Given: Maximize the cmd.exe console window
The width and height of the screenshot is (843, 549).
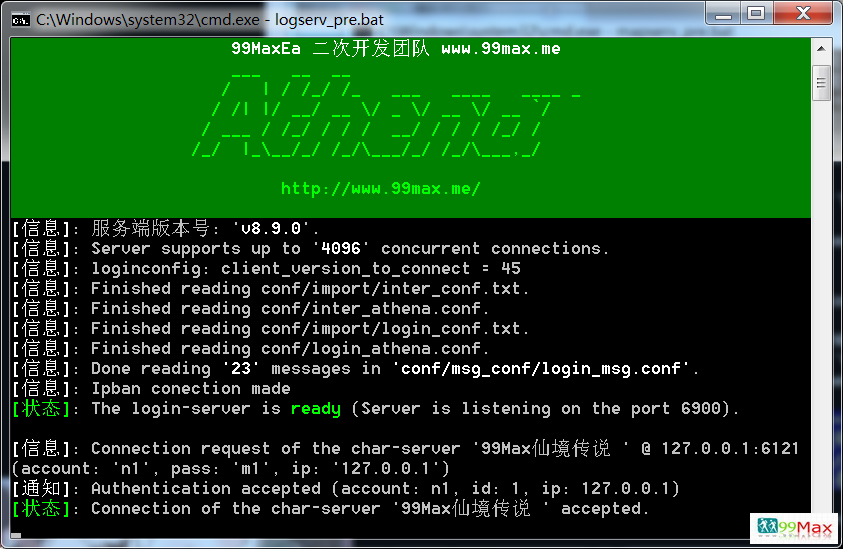Looking at the screenshot, I should click(x=756, y=13).
